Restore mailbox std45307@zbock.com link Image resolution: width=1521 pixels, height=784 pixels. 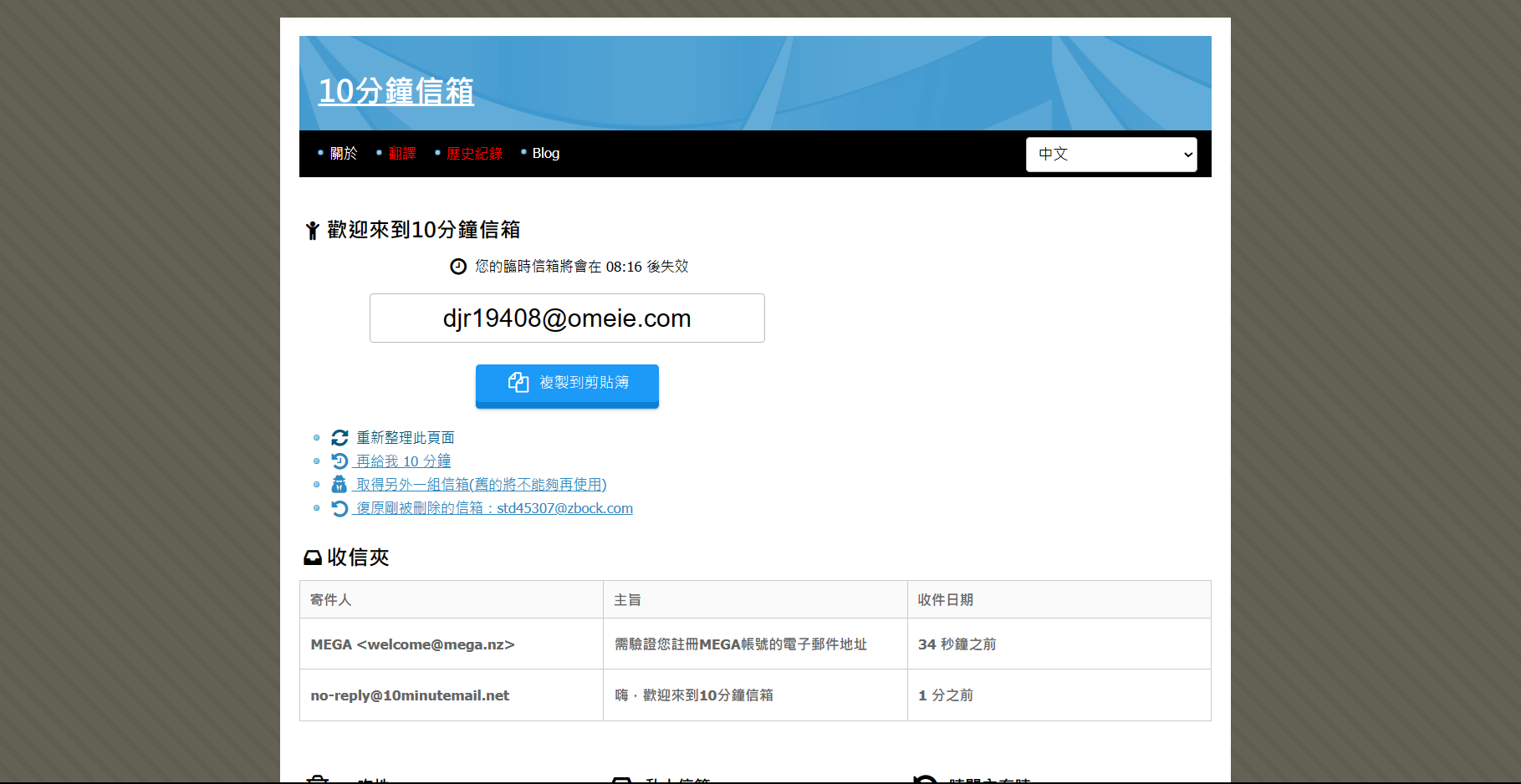pyautogui.click(x=494, y=508)
